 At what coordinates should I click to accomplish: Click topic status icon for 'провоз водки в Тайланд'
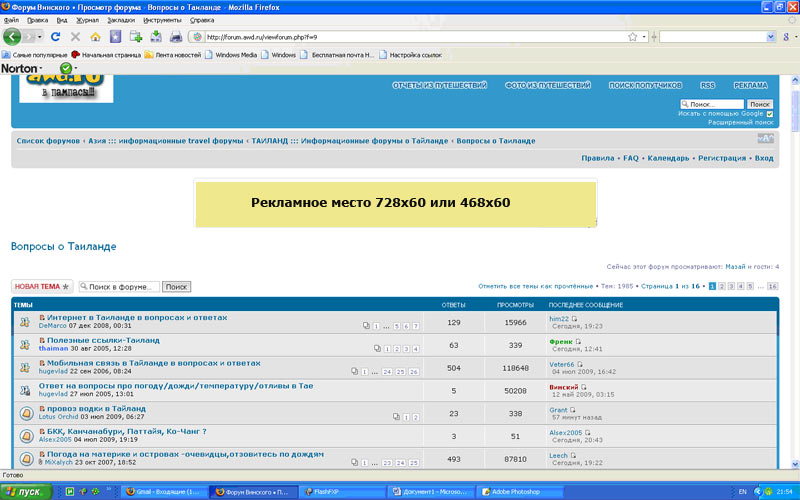click(26, 413)
